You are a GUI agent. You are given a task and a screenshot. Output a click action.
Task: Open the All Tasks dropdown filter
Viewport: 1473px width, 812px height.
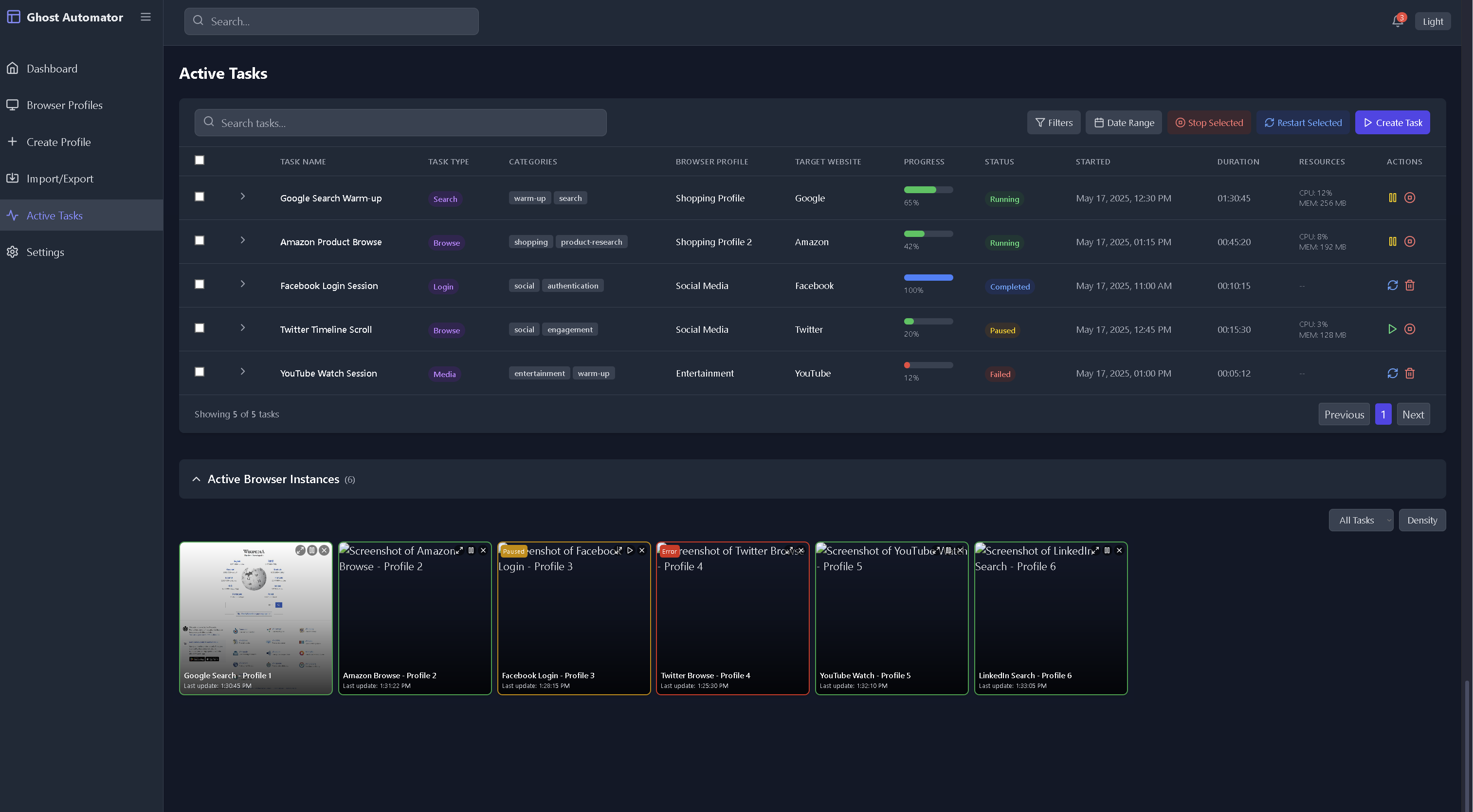click(x=1361, y=520)
